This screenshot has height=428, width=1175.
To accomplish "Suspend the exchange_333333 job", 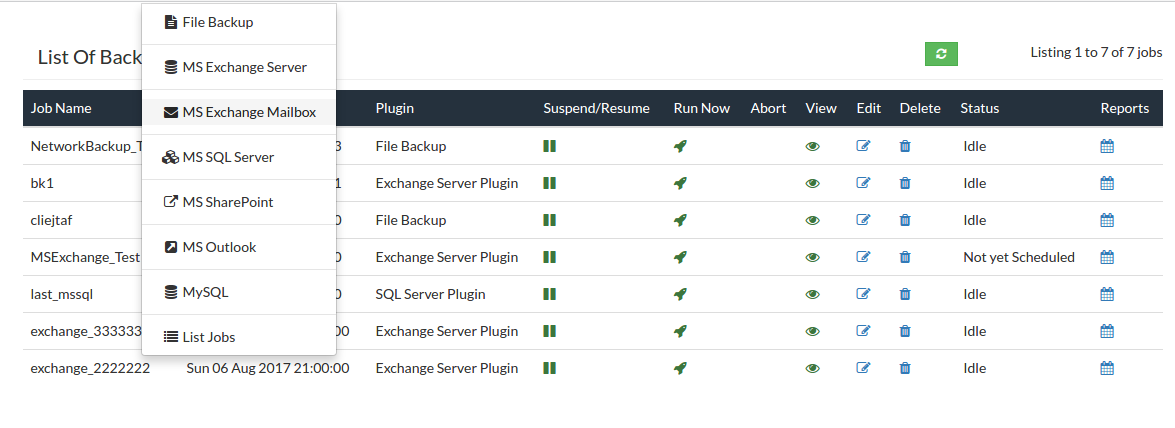I will point(549,331).
